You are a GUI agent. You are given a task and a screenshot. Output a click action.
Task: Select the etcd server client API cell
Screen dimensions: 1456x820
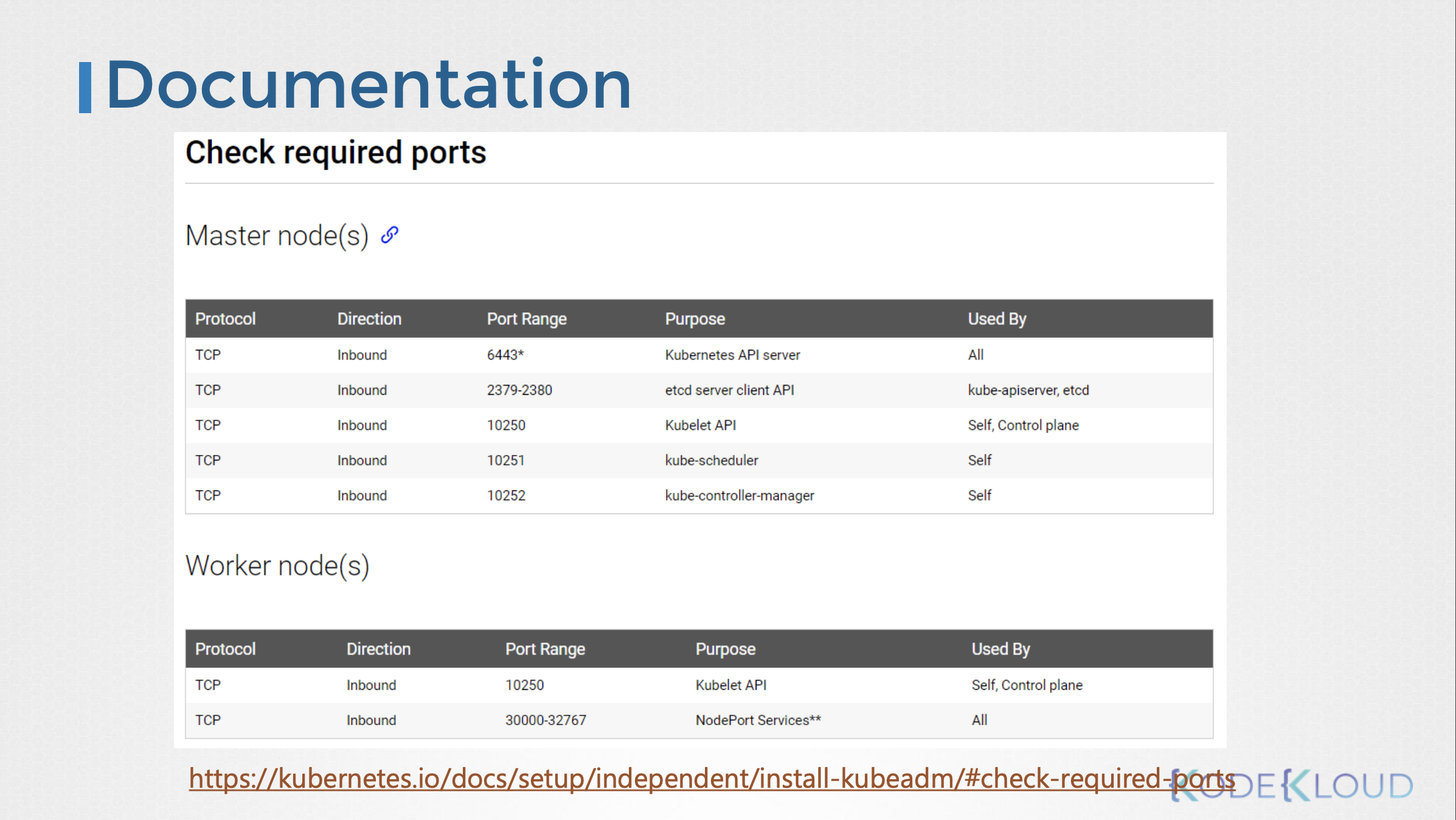pyautogui.click(x=729, y=390)
